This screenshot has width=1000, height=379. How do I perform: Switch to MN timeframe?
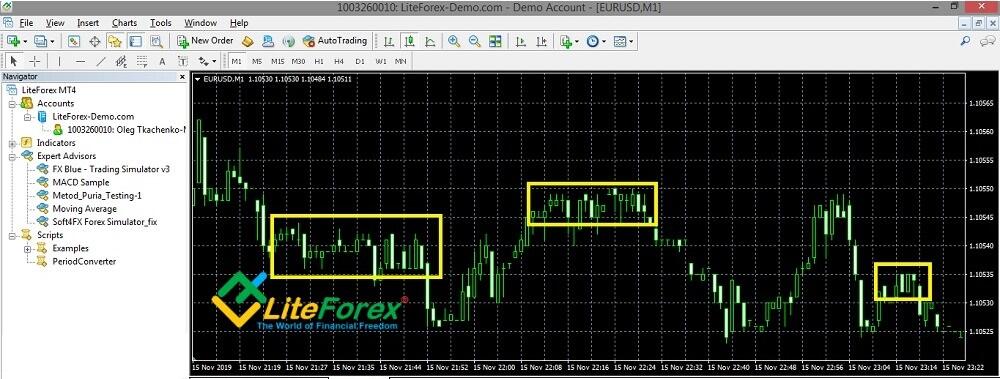(401, 61)
